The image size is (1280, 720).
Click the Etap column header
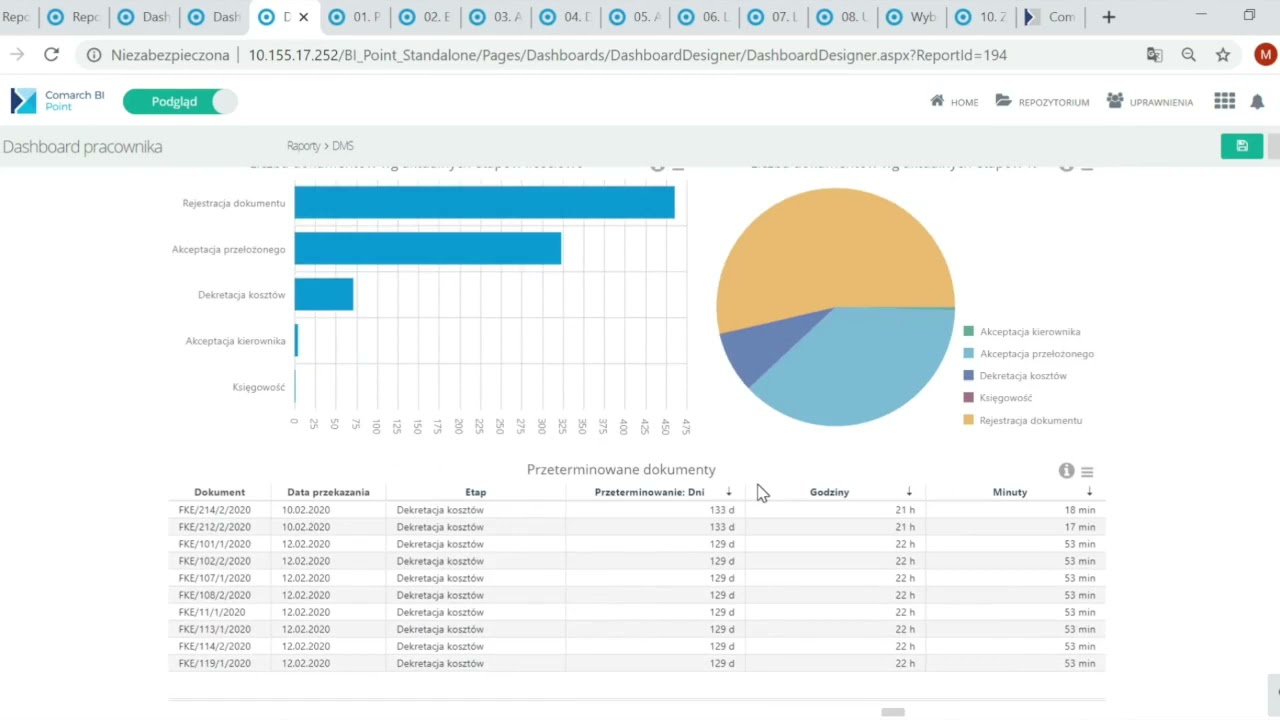475,492
